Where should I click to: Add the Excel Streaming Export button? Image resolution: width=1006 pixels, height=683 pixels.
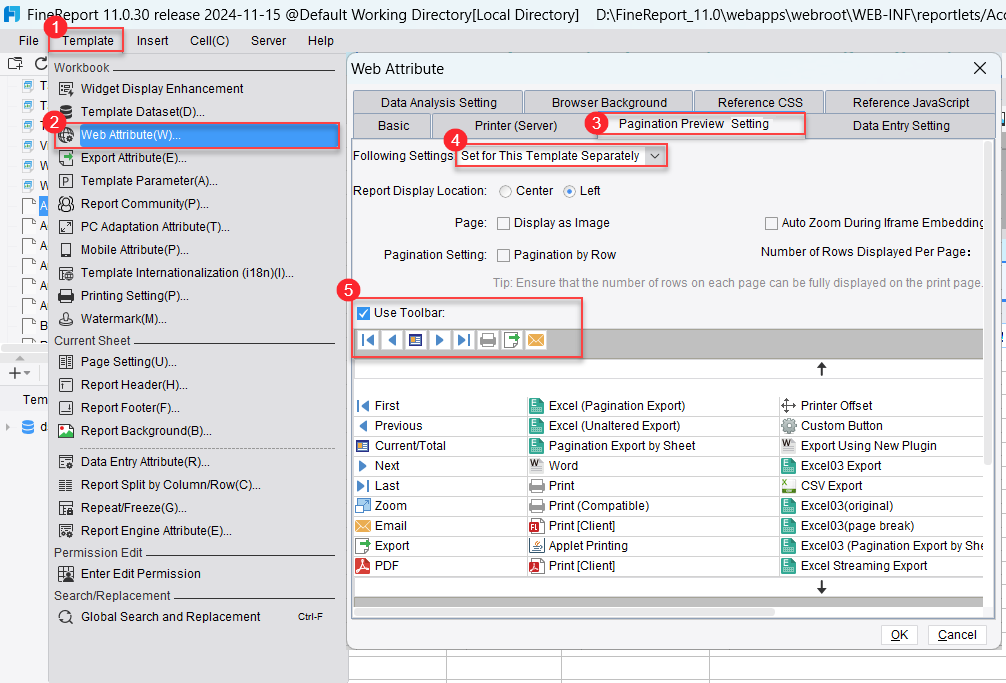pyautogui.click(x=854, y=566)
